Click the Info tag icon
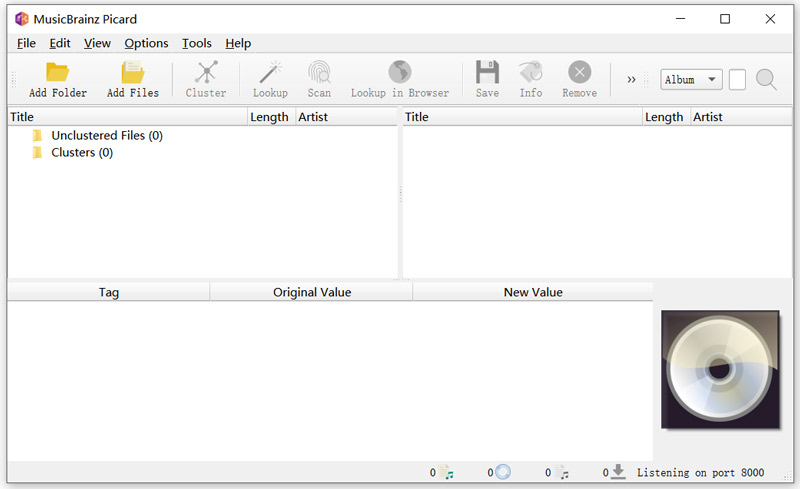This screenshot has width=800, height=489. pyautogui.click(x=531, y=72)
